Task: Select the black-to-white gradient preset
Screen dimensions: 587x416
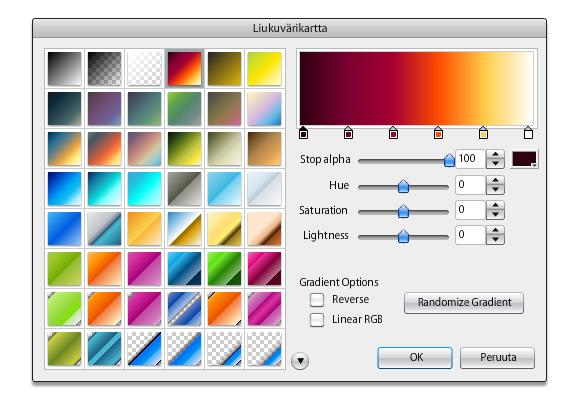Action: 64,69
